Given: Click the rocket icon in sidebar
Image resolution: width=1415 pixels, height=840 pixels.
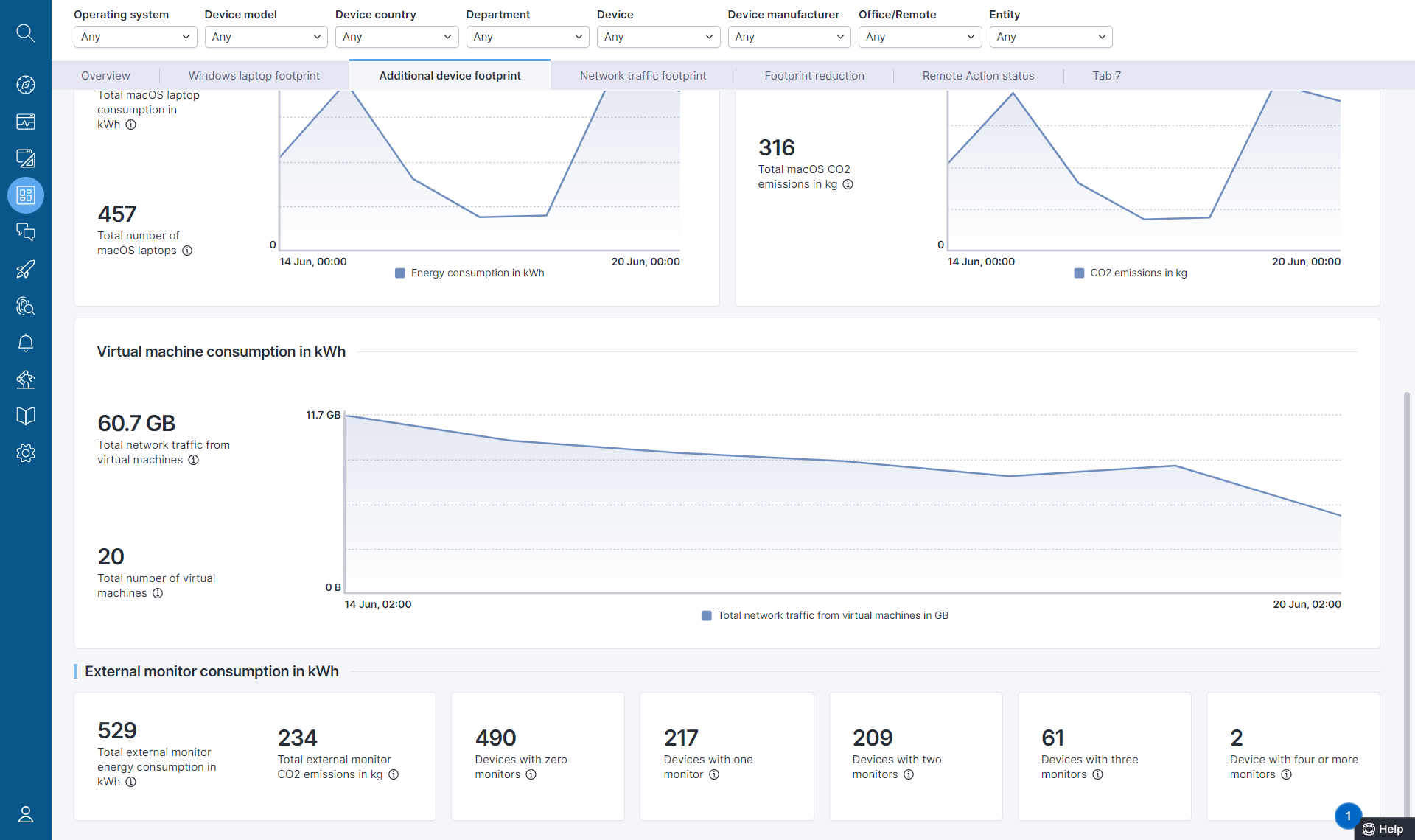Looking at the screenshot, I should (x=25, y=269).
